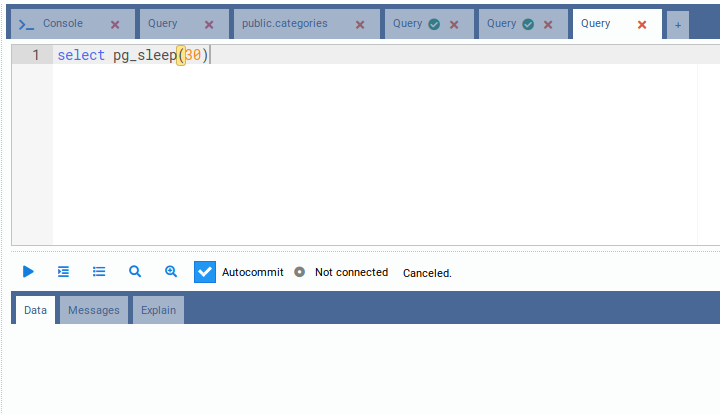Viewport: 720px width, 414px height.
Task: Click line number 1 in the editor gutter
Action: pos(35,55)
